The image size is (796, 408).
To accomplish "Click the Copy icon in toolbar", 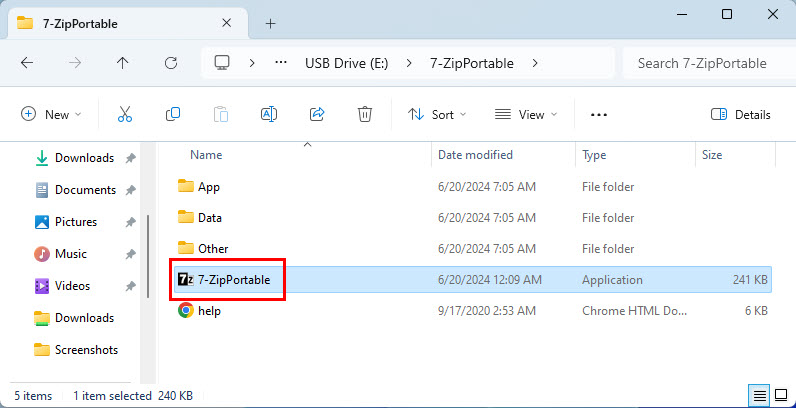I will click(x=173, y=114).
